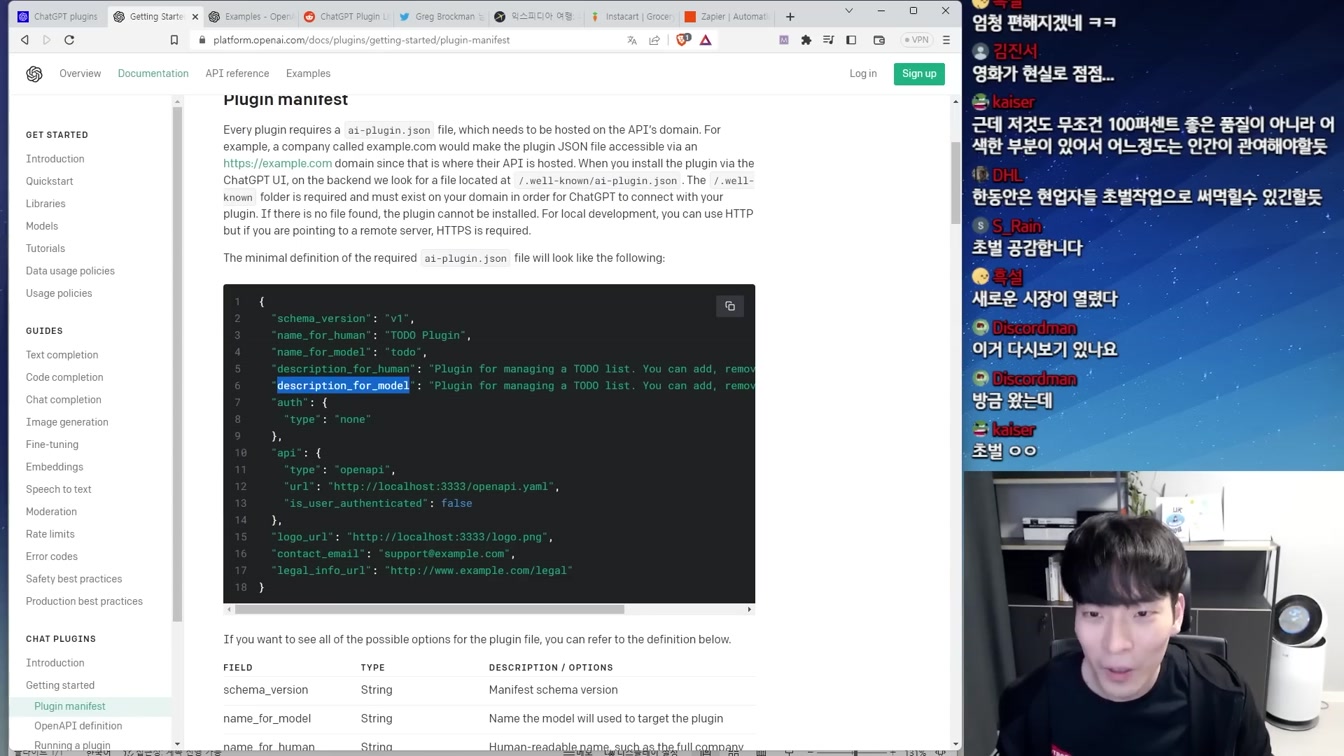Click the browser back arrow

point(25,40)
